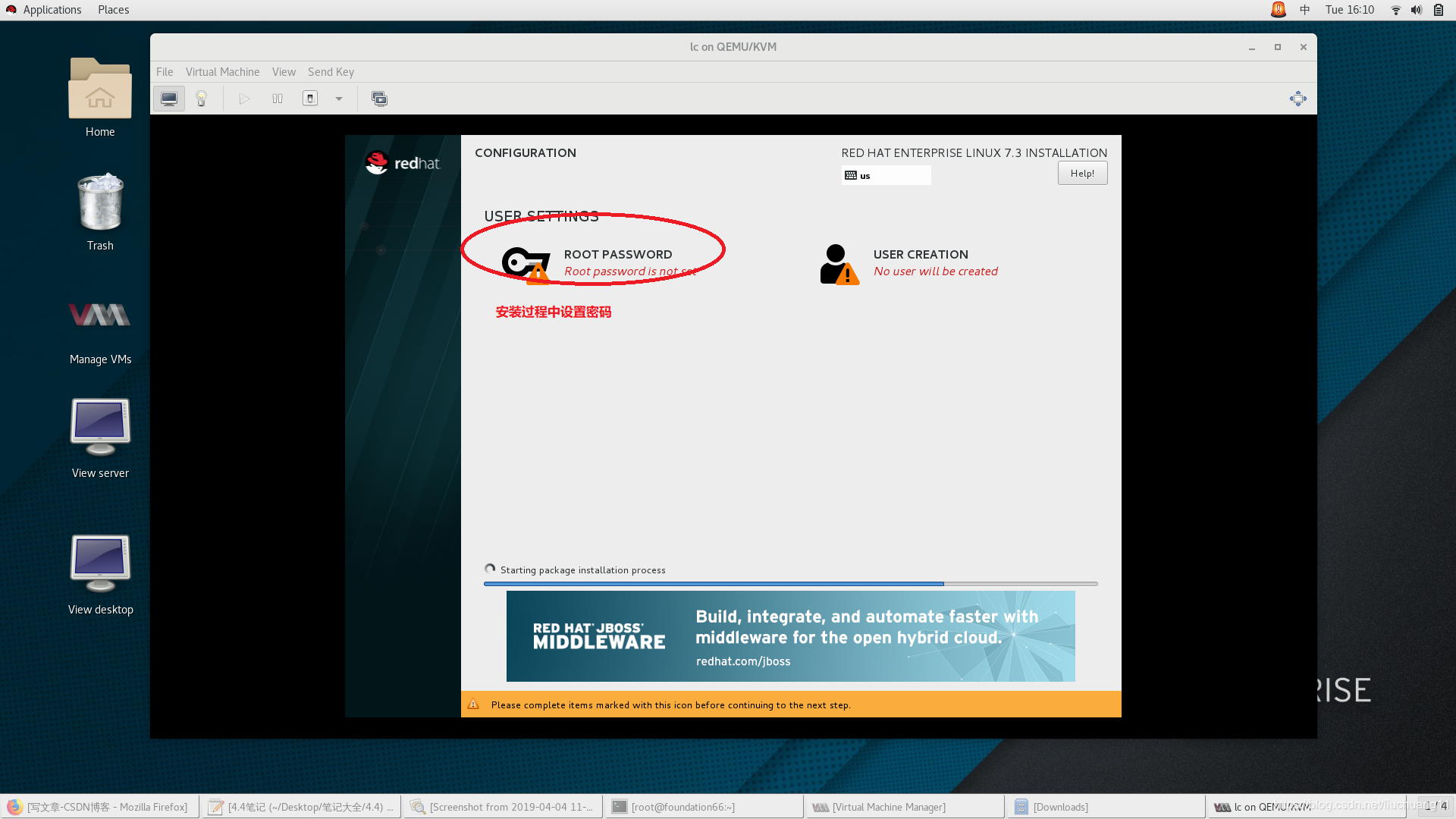Click the JBoss Middleware banner
The image size is (1456, 819).
790,636
